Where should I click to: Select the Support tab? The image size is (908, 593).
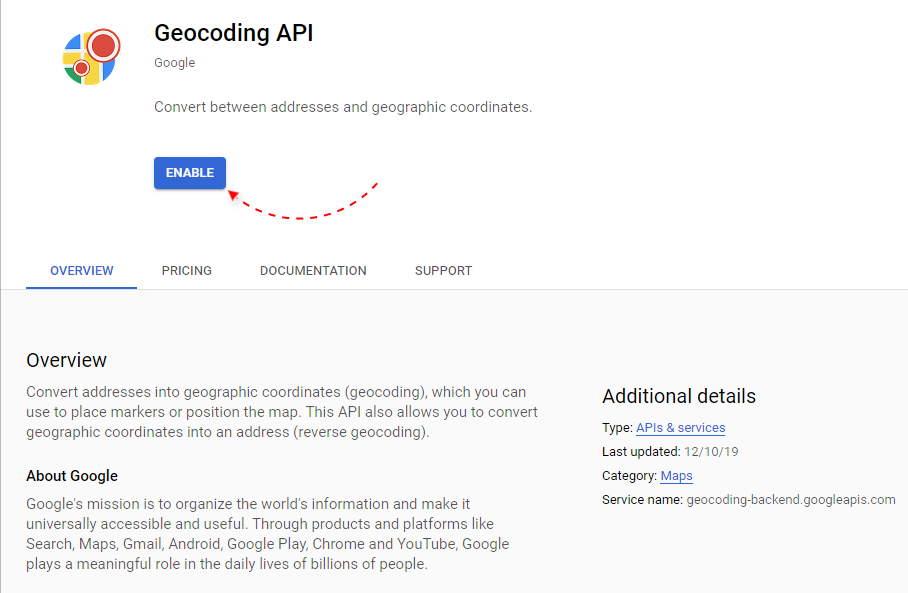coord(443,271)
